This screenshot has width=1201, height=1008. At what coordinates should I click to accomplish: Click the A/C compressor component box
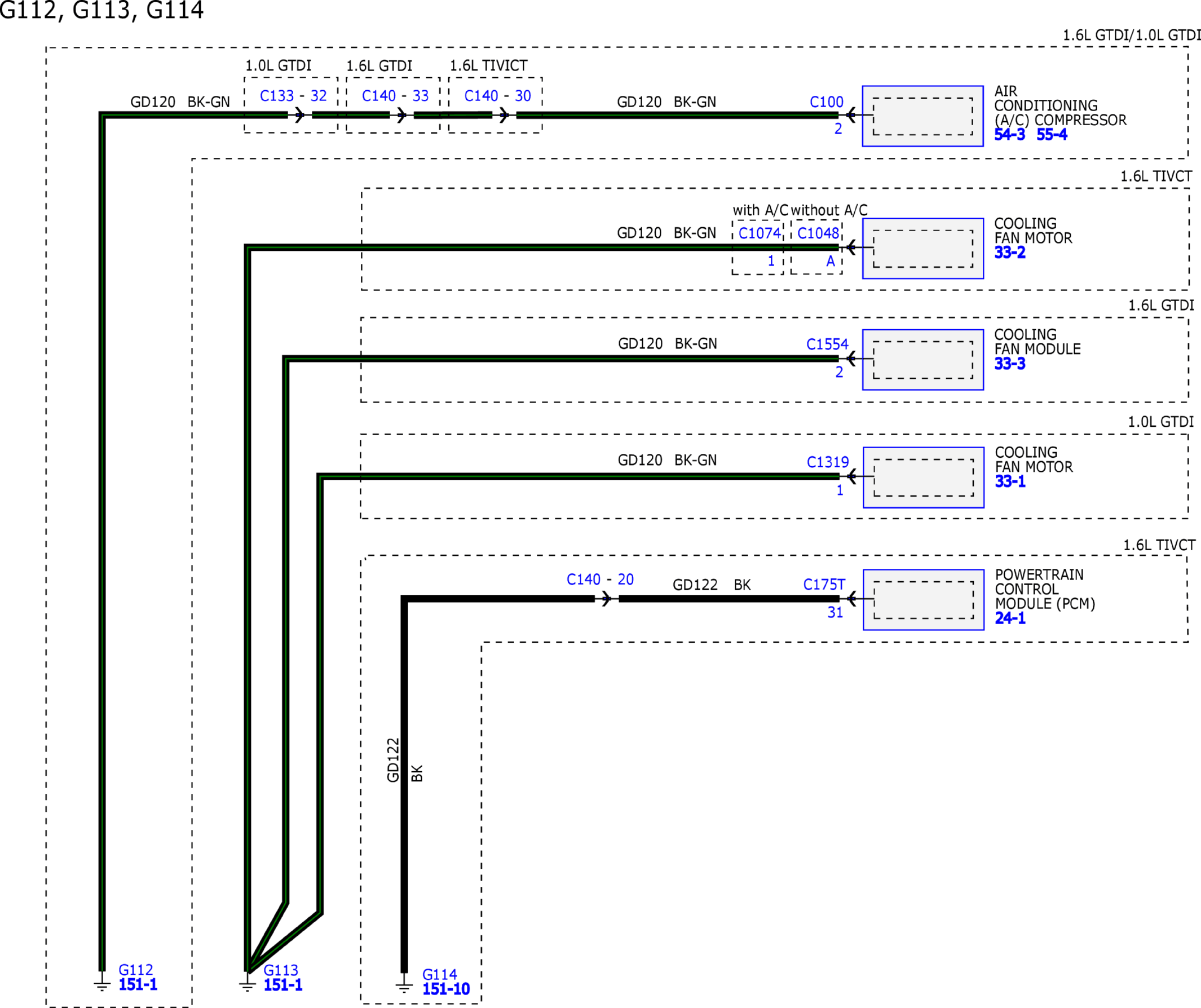pyautogui.click(x=922, y=116)
